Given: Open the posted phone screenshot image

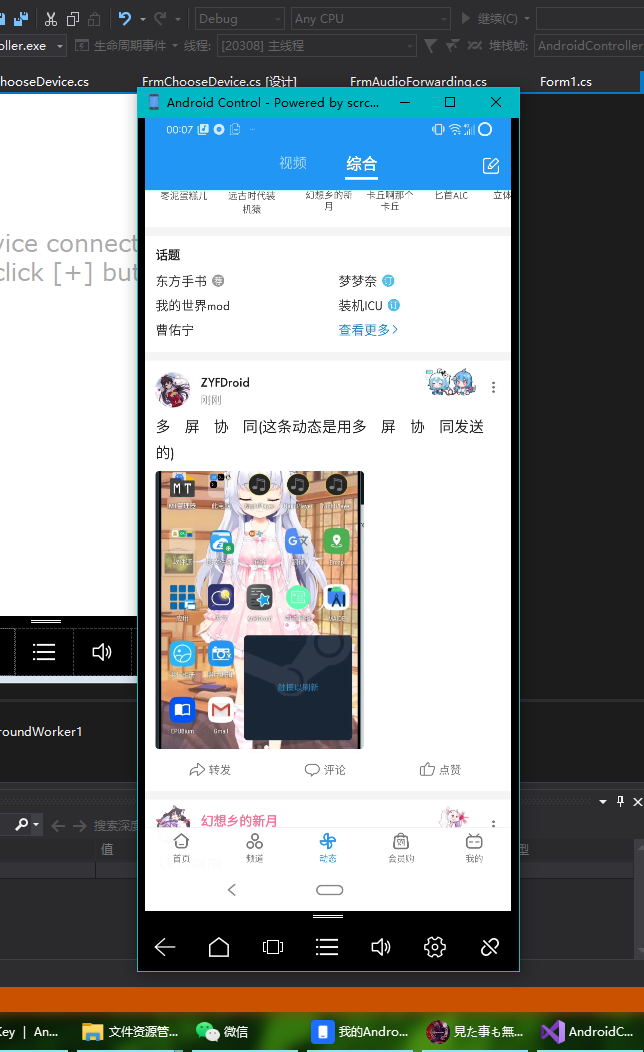Looking at the screenshot, I should [x=260, y=610].
